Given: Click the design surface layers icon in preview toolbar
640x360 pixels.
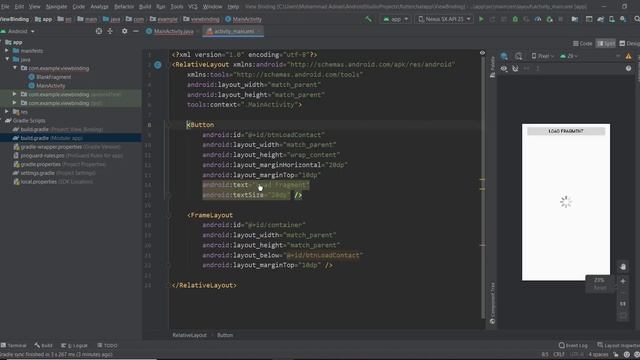Looking at the screenshot, I should tap(504, 56).
